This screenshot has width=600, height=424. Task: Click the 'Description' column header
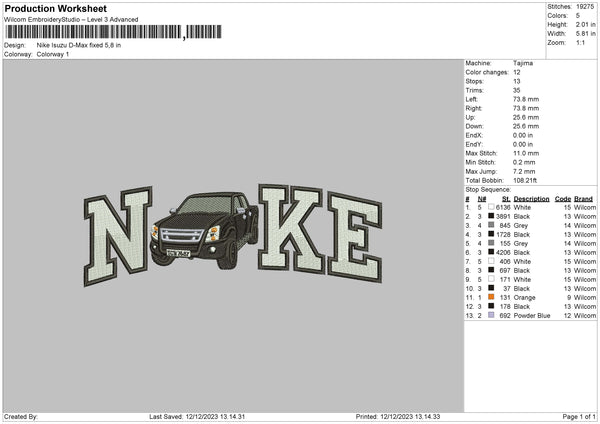click(532, 199)
